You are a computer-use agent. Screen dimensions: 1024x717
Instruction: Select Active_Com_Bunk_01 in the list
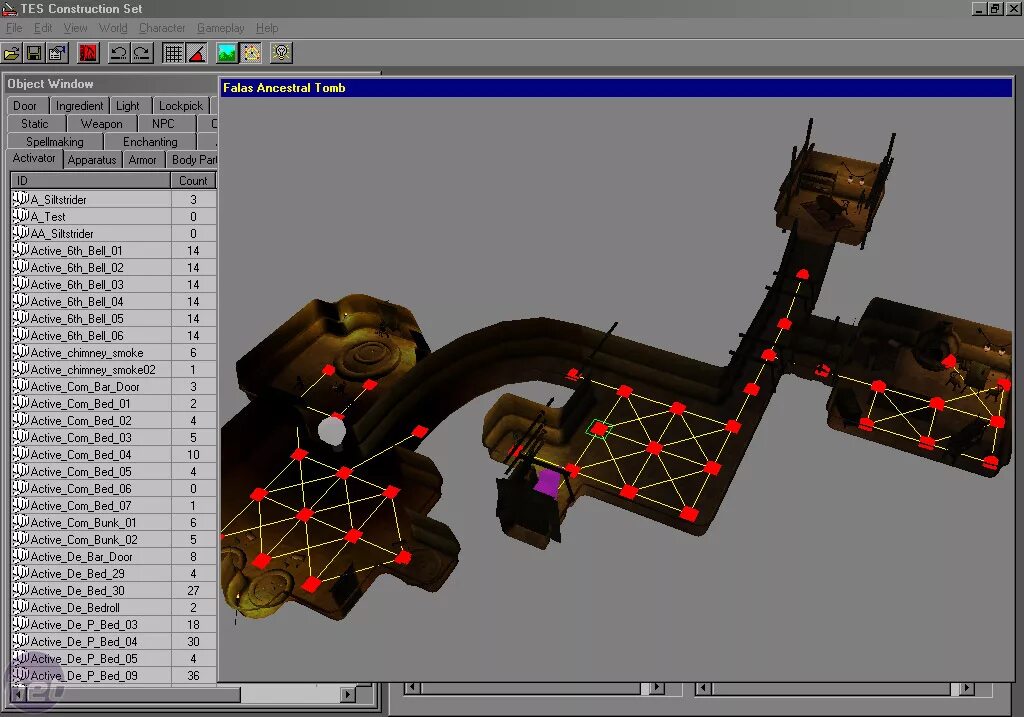point(114,522)
